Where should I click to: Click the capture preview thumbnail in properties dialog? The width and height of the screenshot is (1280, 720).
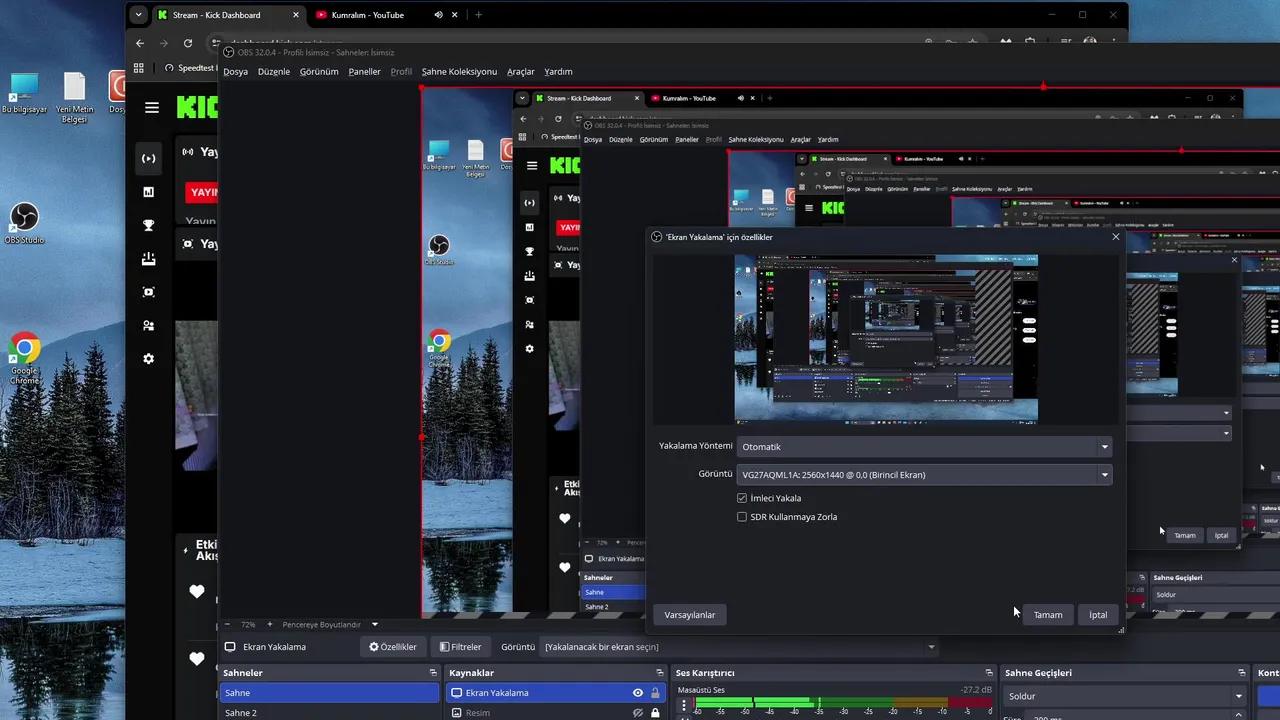[x=886, y=339]
